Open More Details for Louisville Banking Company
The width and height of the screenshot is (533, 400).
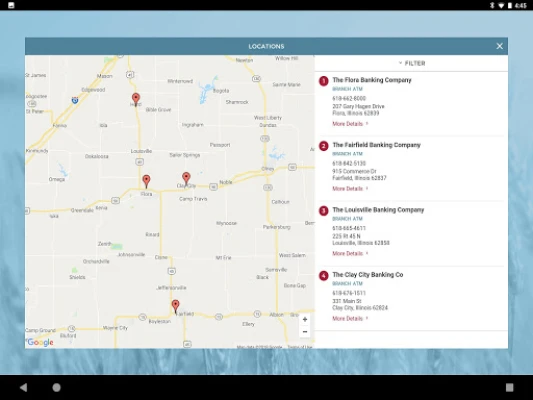(350, 254)
